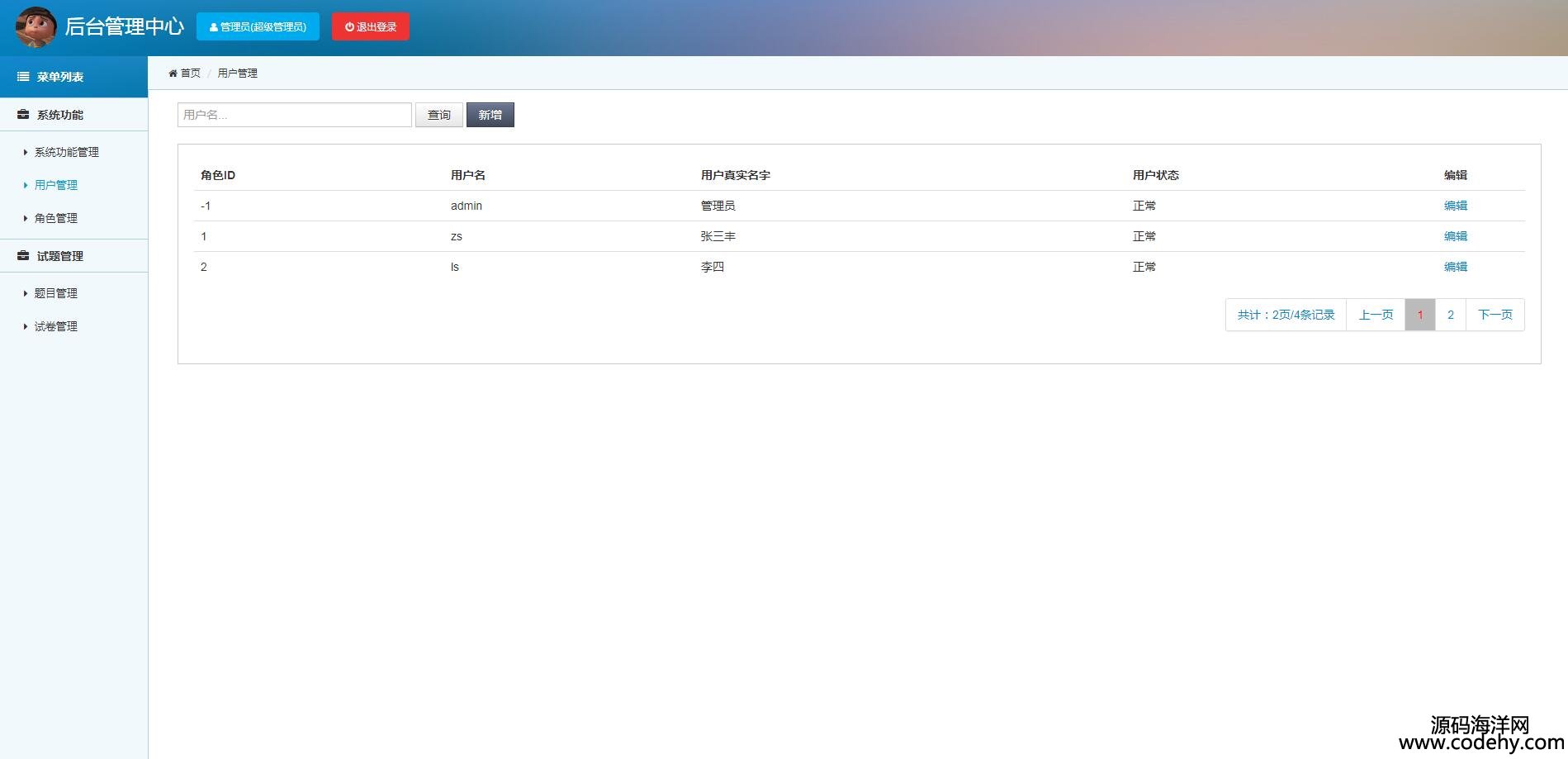Open the 管理员(超级管理员) account button

258,26
